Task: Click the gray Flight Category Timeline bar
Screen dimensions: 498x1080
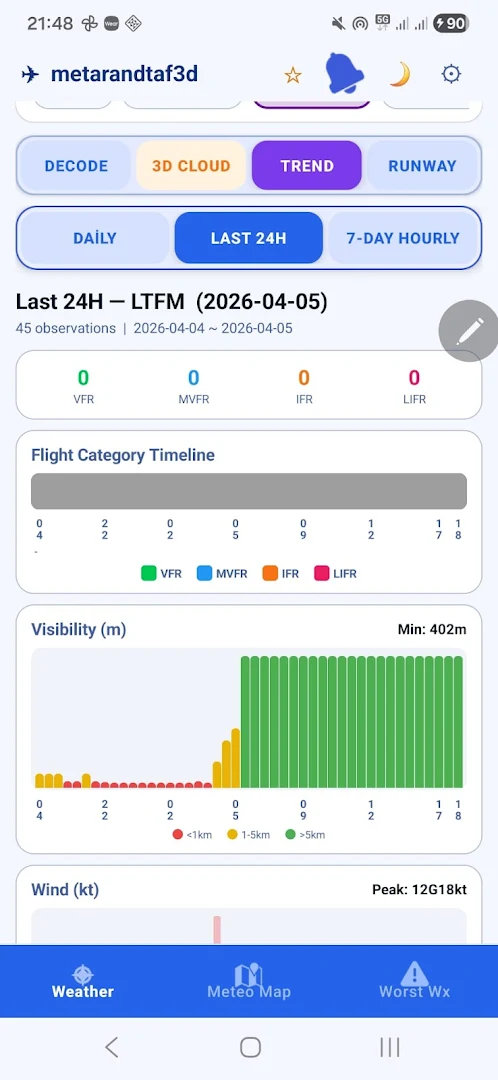Action: point(249,491)
